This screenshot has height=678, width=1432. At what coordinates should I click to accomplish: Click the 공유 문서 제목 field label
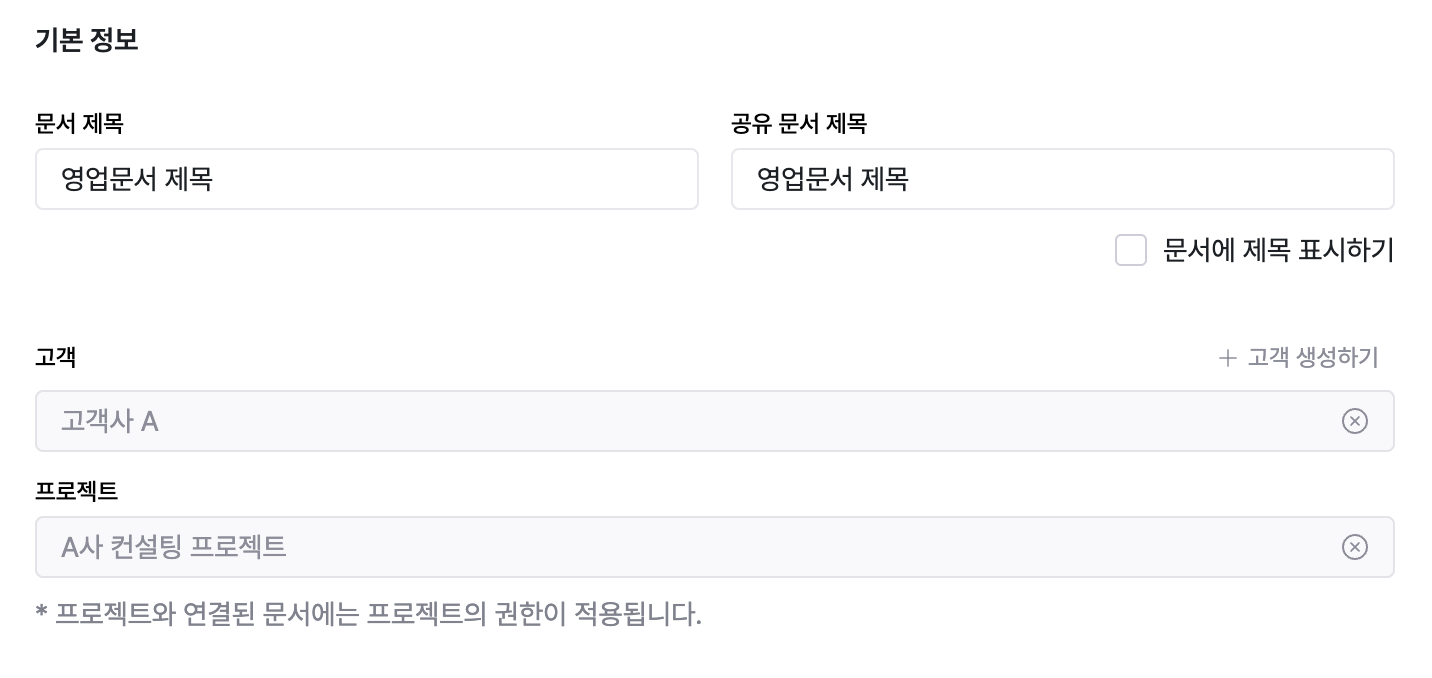coord(798,124)
